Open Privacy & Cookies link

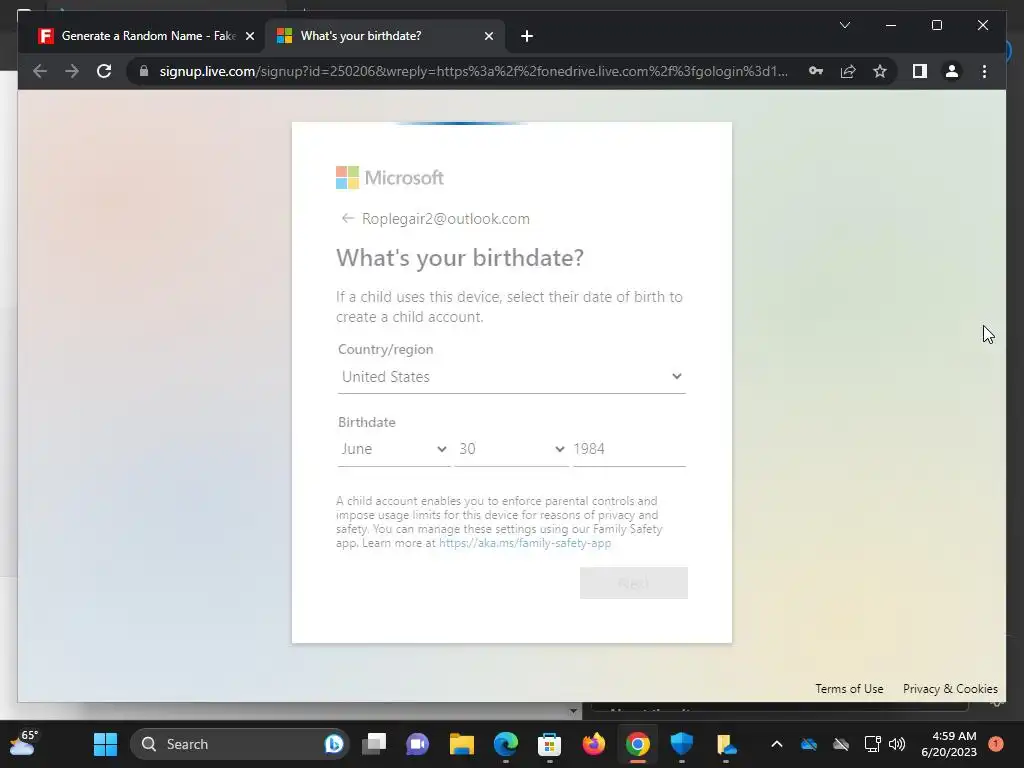950,688
